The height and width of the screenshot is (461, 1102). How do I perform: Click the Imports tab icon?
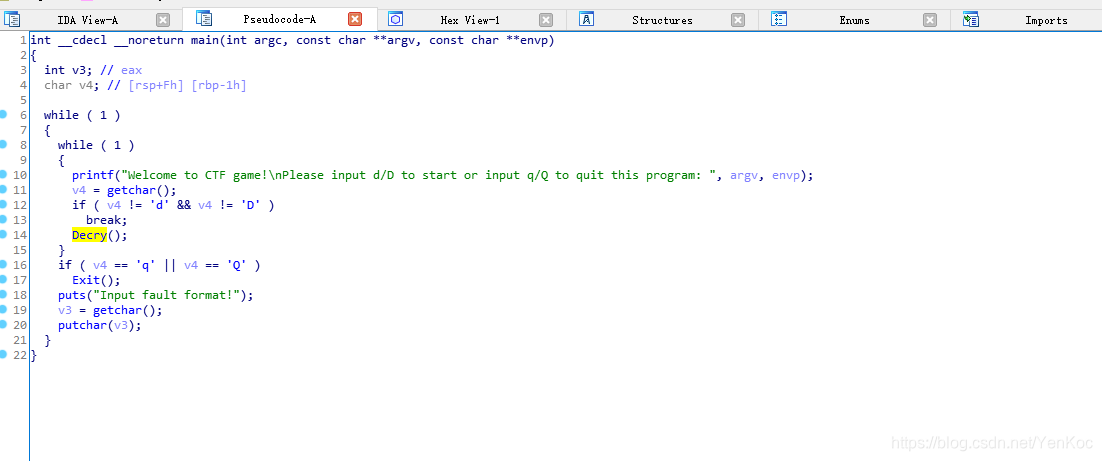point(971,20)
